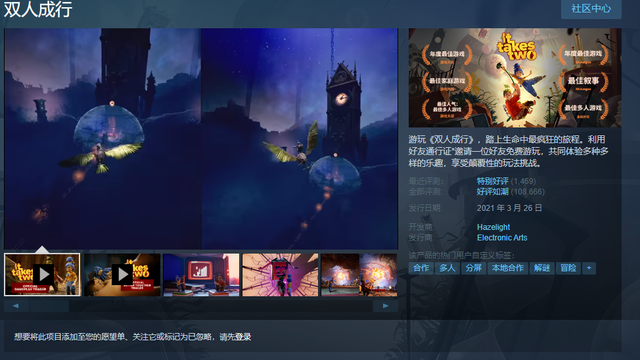Select the red monitor room screenshot thumbnail
The width and height of the screenshot is (640, 360).
point(201,275)
